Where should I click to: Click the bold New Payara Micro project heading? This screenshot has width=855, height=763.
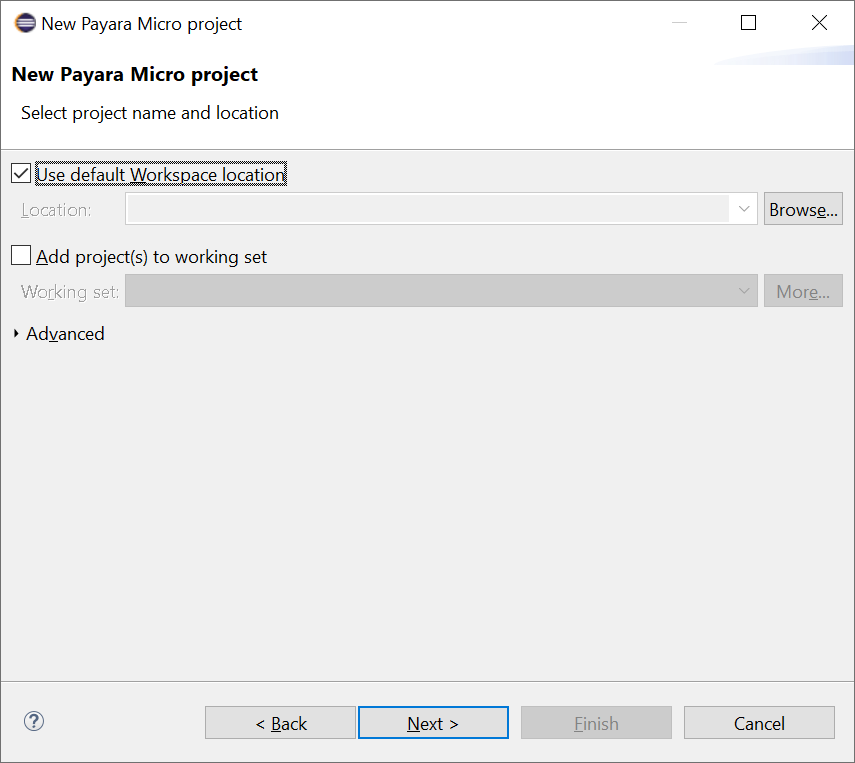[x=135, y=74]
